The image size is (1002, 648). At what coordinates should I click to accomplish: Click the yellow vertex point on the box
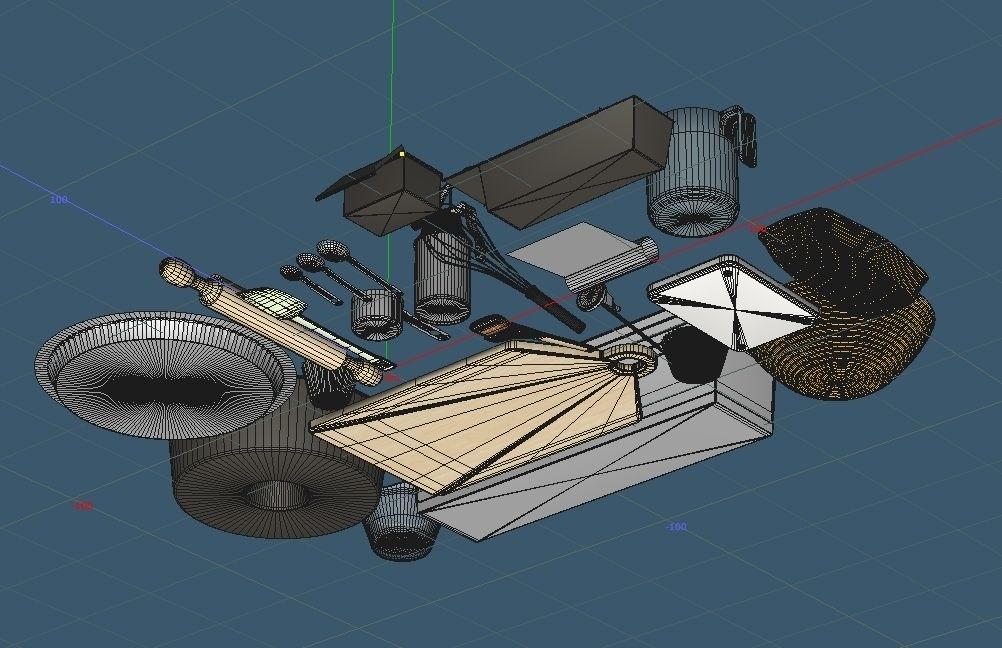click(402, 154)
